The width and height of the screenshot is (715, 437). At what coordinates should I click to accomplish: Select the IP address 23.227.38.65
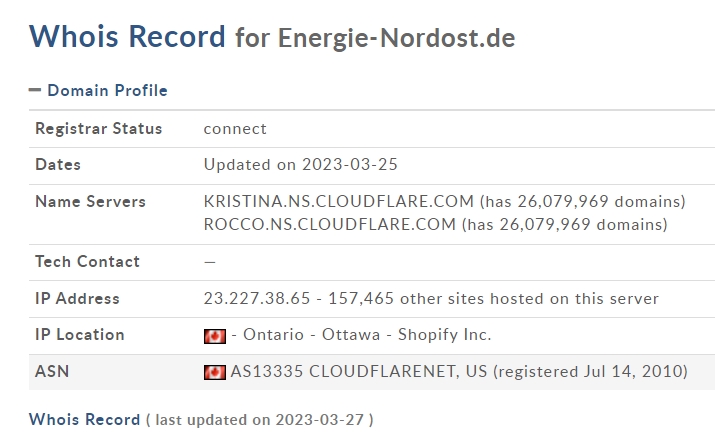pos(257,298)
